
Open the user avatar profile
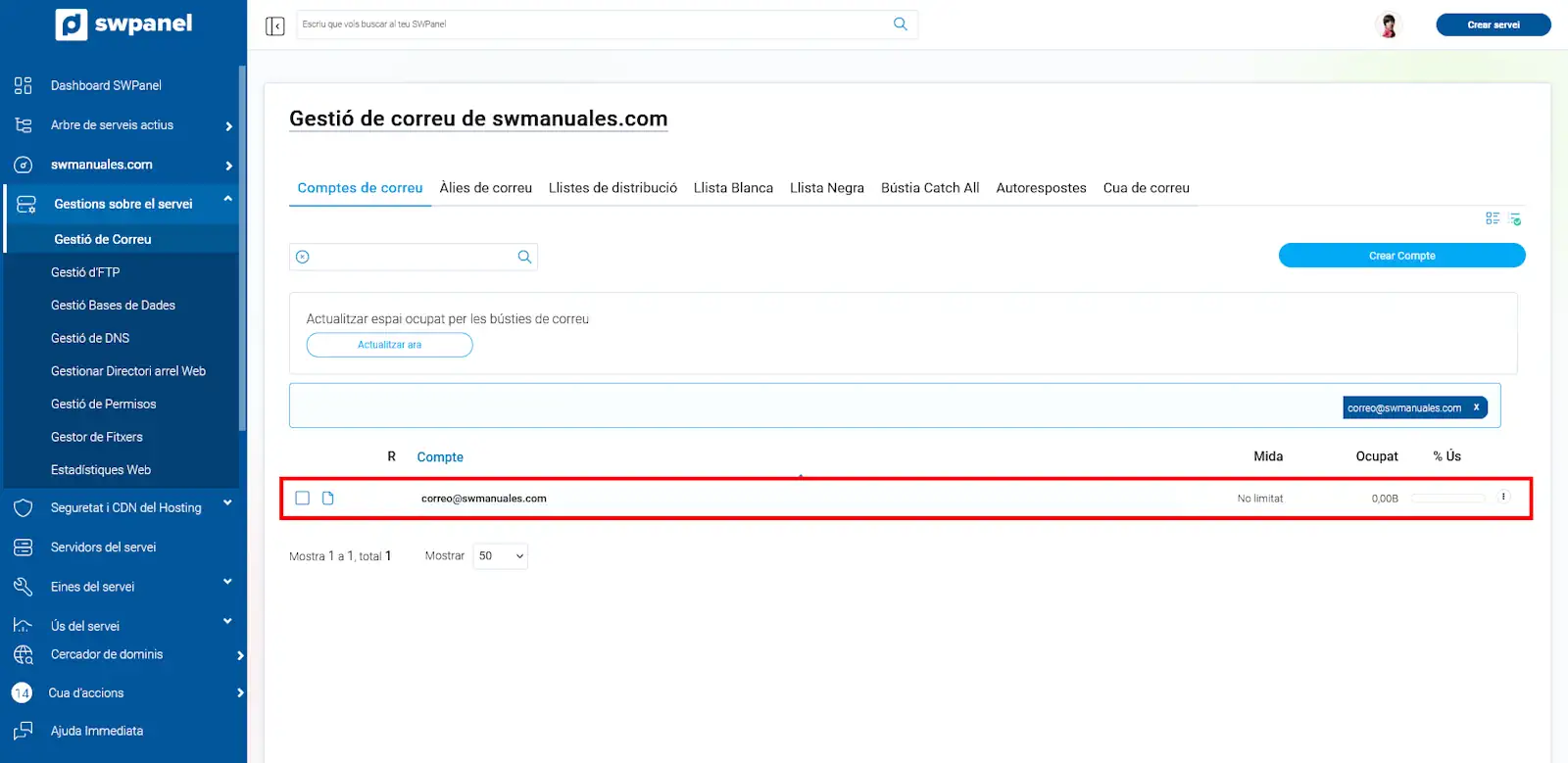tap(1389, 25)
